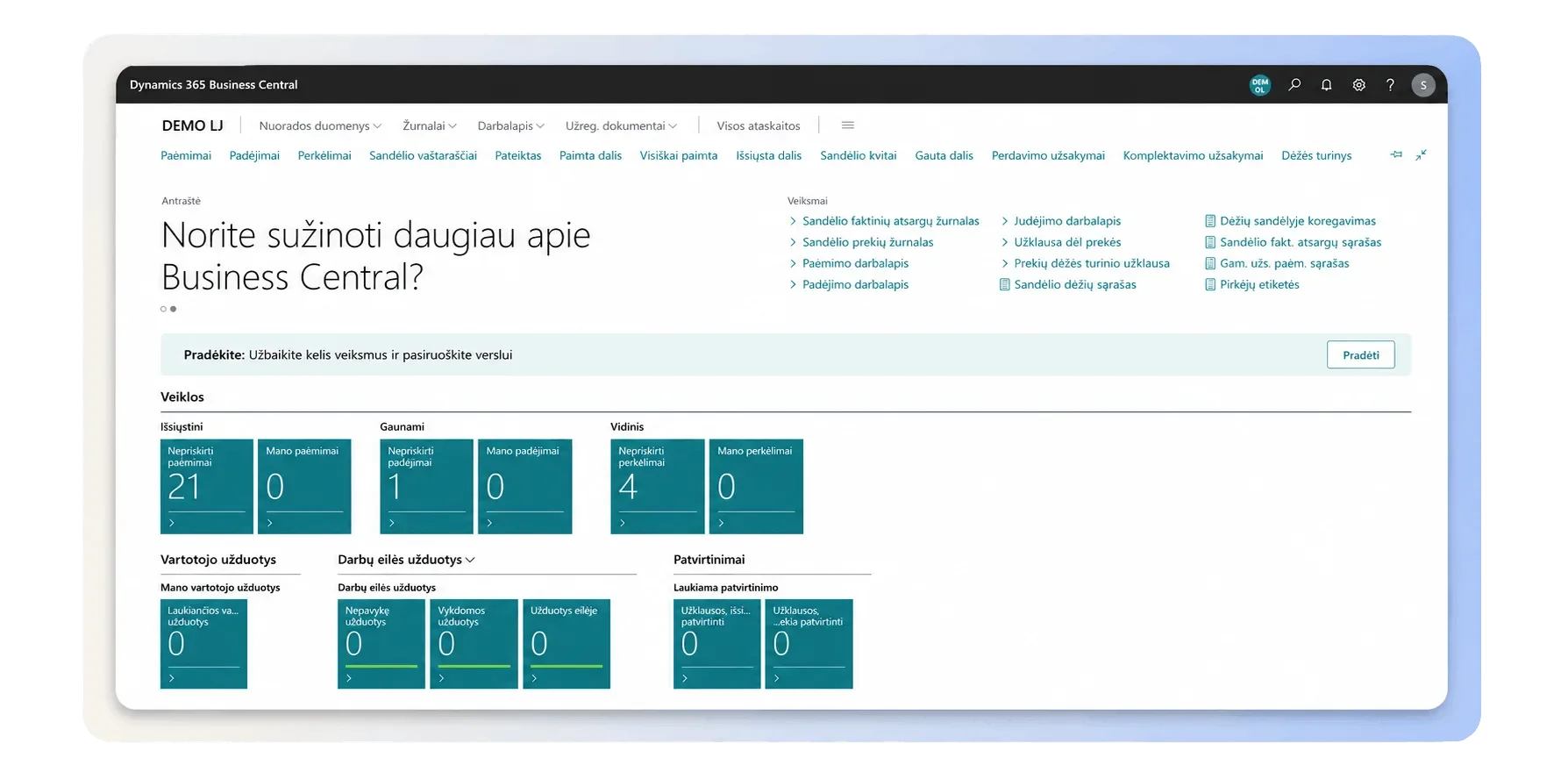This screenshot has height=772, width=1568.
Task: Open the Business Central headline text
Action: pyautogui.click(x=376, y=256)
